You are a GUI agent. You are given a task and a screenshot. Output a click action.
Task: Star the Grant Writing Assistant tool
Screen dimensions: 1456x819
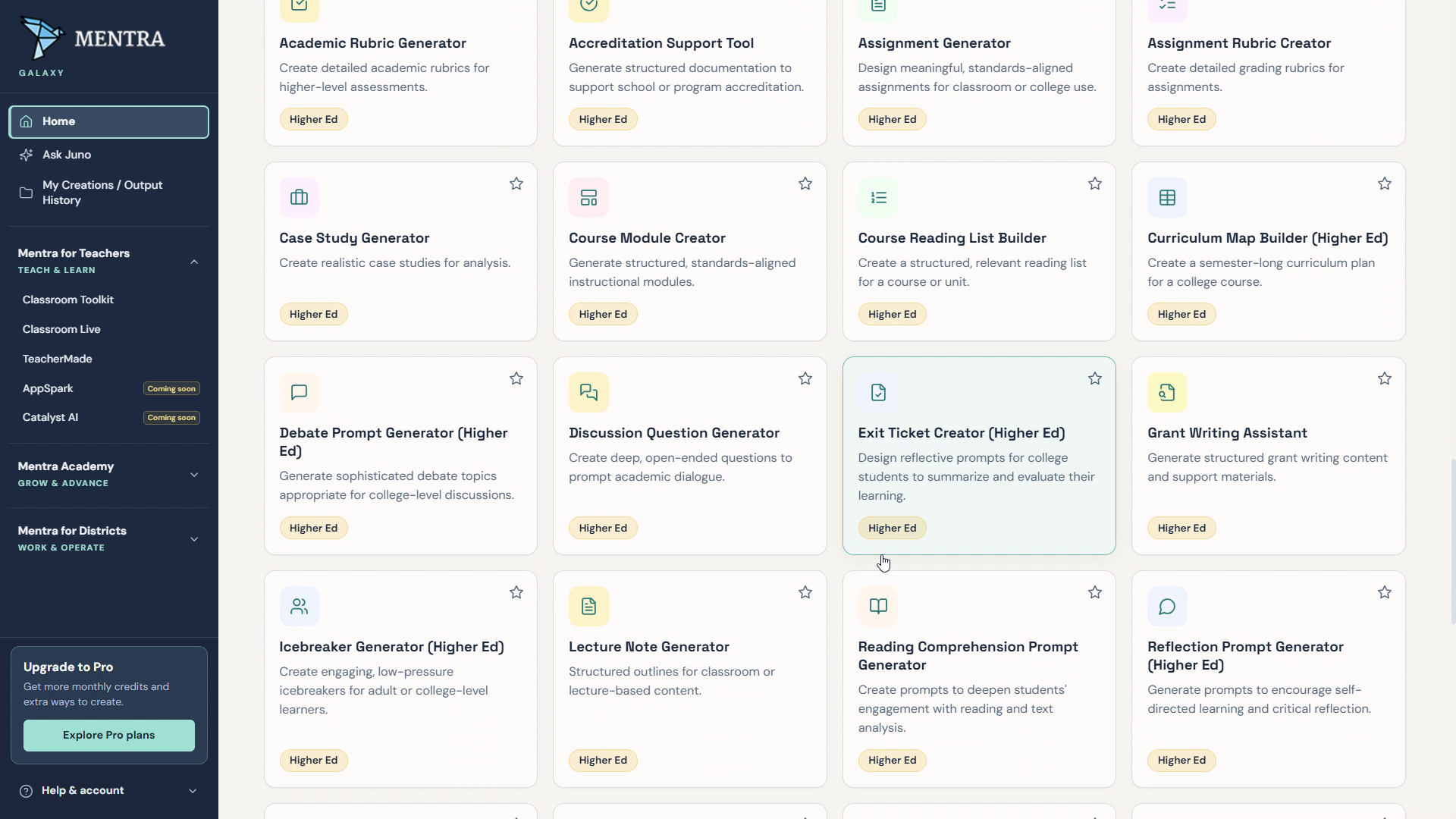click(x=1385, y=378)
